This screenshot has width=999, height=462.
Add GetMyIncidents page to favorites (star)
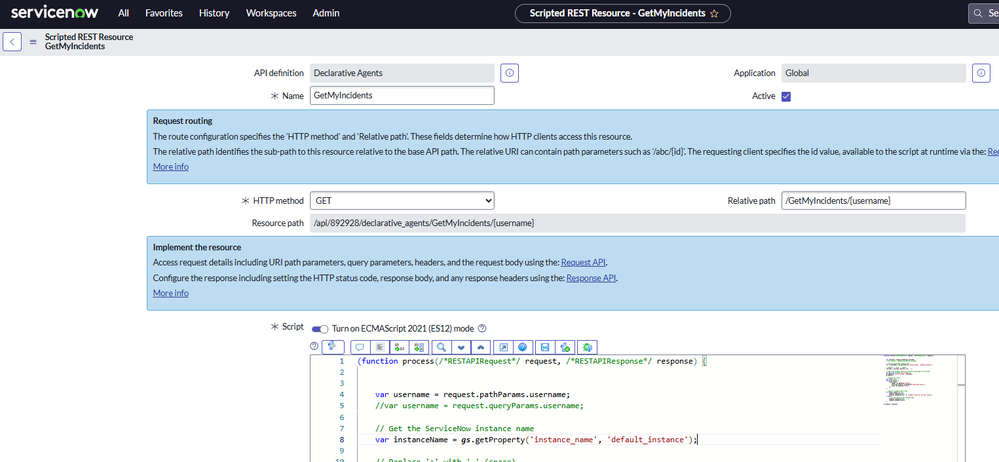pyautogui.click(x=714, y=13)
